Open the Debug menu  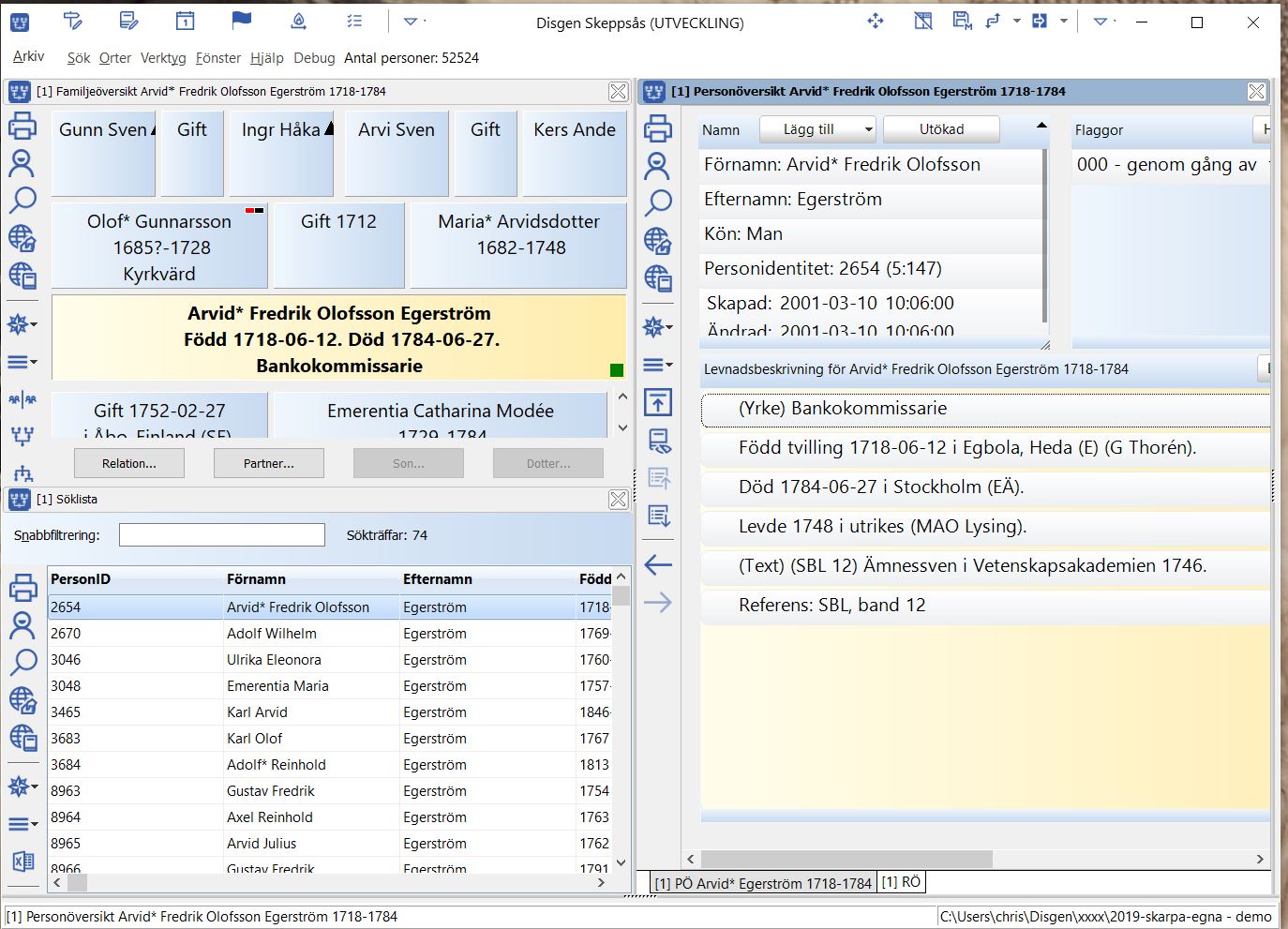[314, 58]
